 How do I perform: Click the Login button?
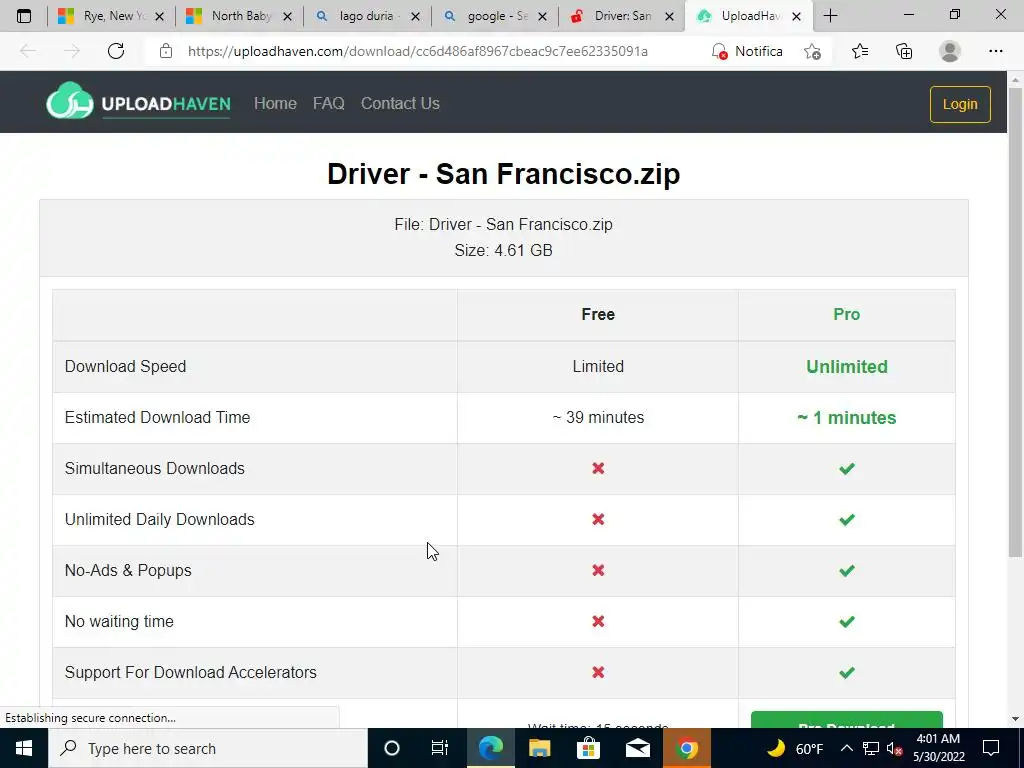pos(960,104)
